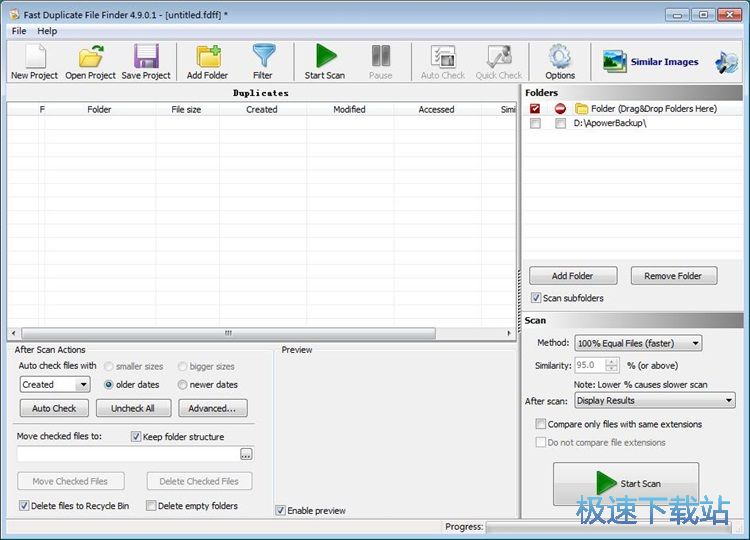Click the Advanced... button

pos(212,408)
